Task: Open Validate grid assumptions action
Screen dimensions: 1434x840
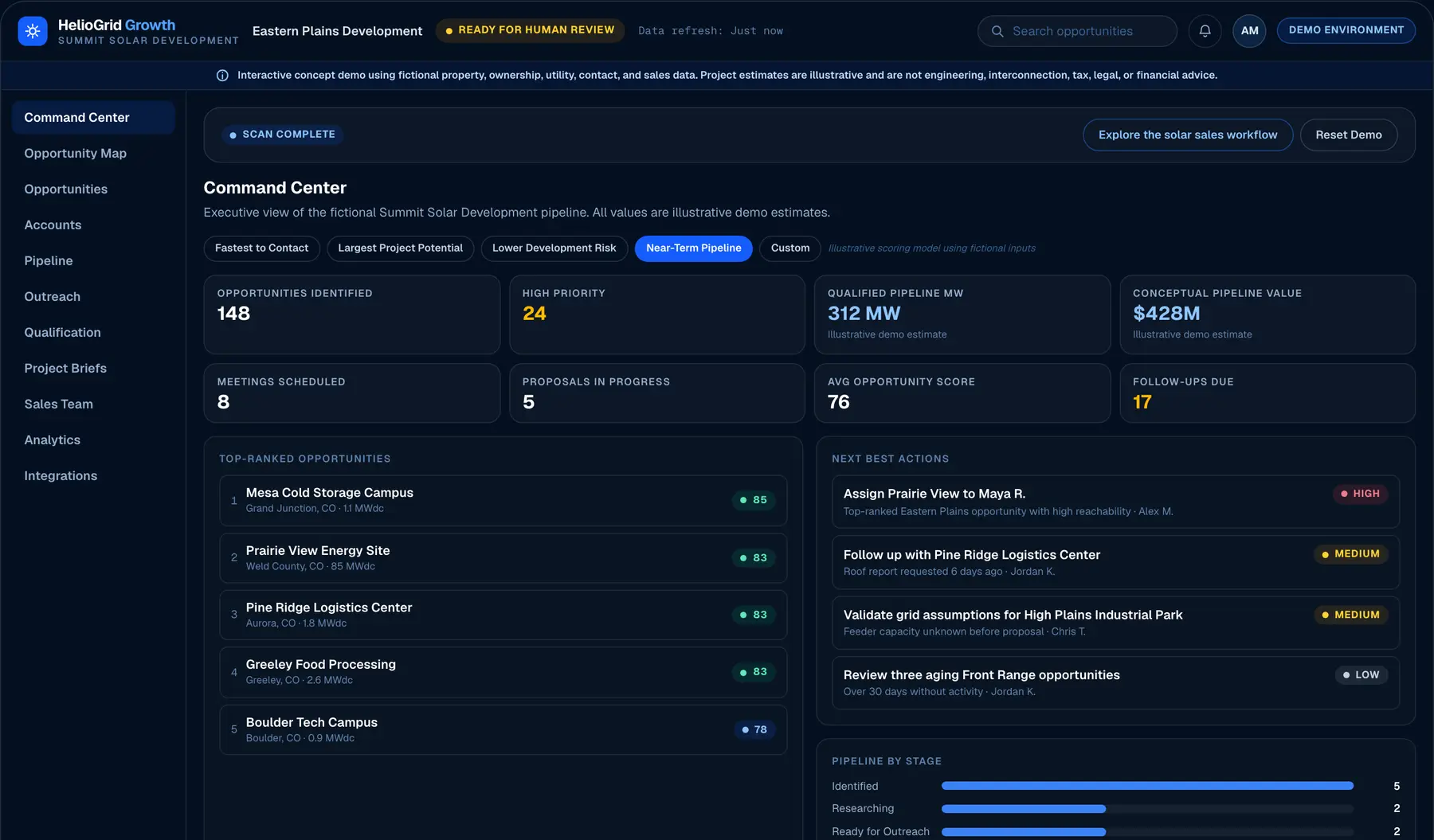Action: (x=1115, y=623)
